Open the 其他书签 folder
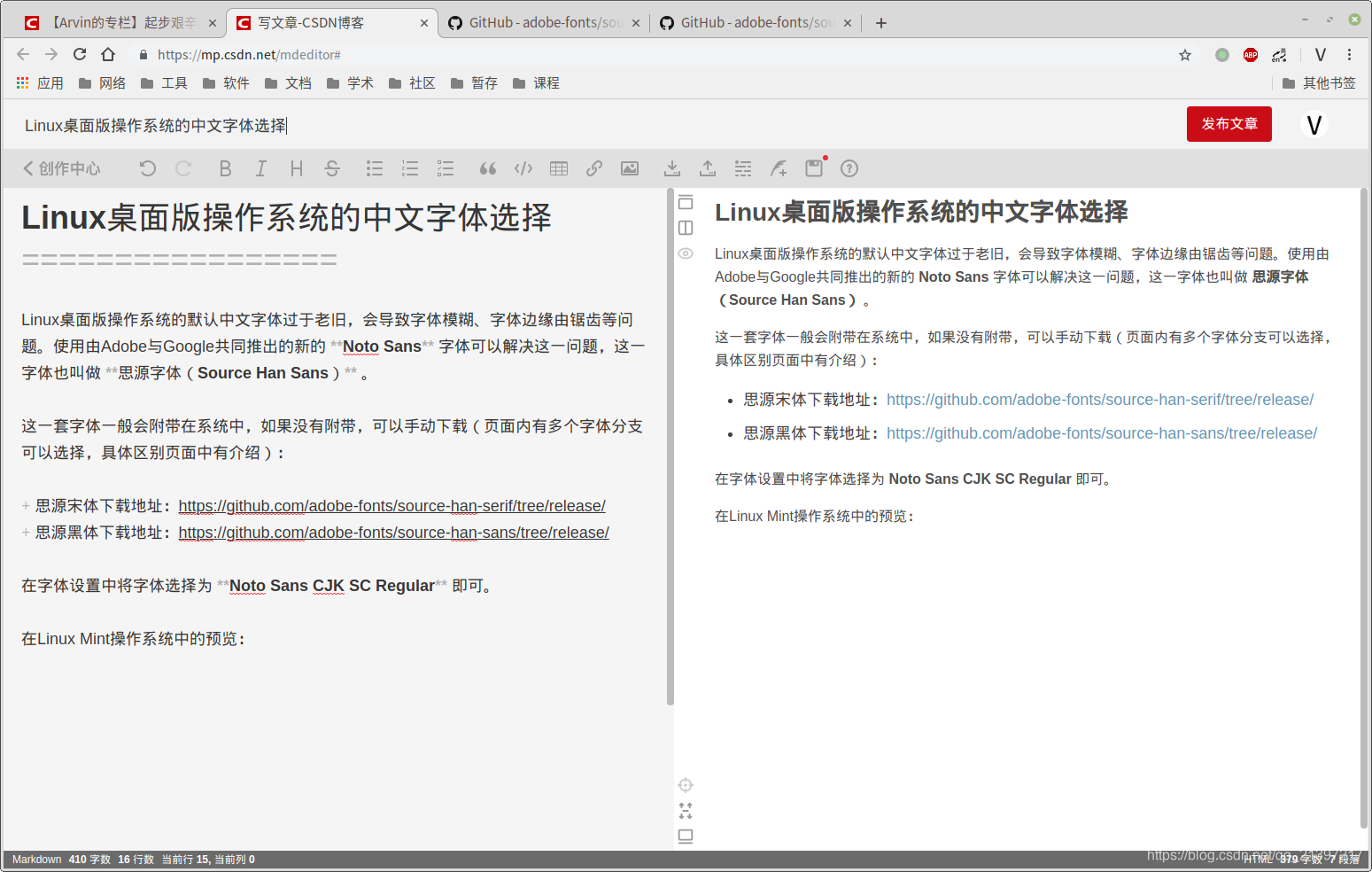 tap(1319, 83)
